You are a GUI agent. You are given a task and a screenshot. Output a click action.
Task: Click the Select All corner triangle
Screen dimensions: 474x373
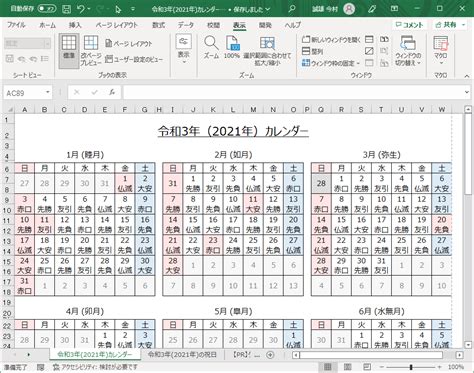(9, 109)
